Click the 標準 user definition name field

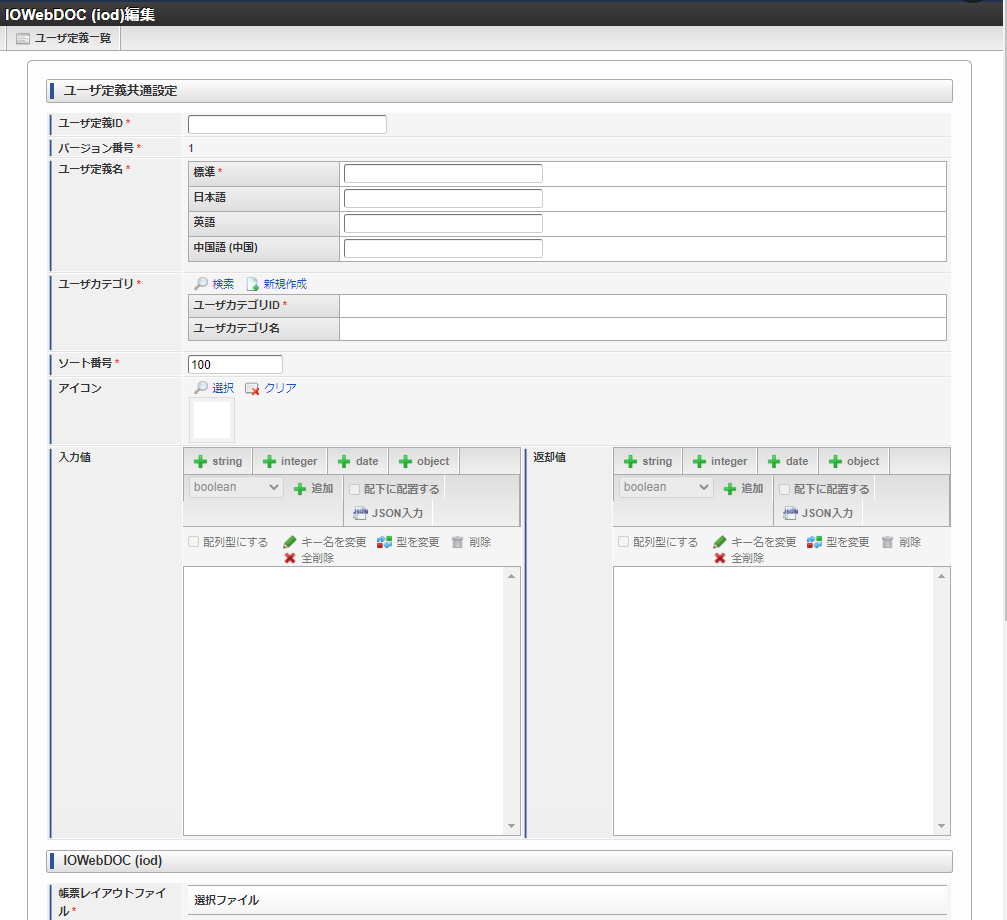pyautogui.click(x=443, y=173)
